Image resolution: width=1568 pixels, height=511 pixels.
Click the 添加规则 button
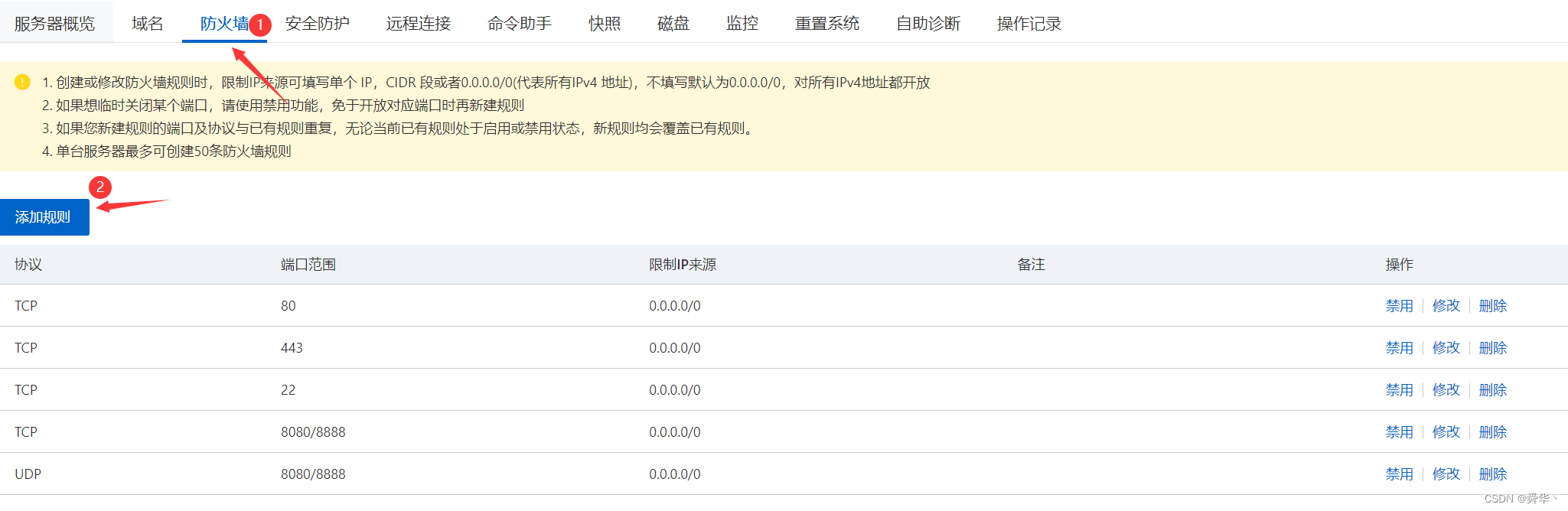coord(44,217)
